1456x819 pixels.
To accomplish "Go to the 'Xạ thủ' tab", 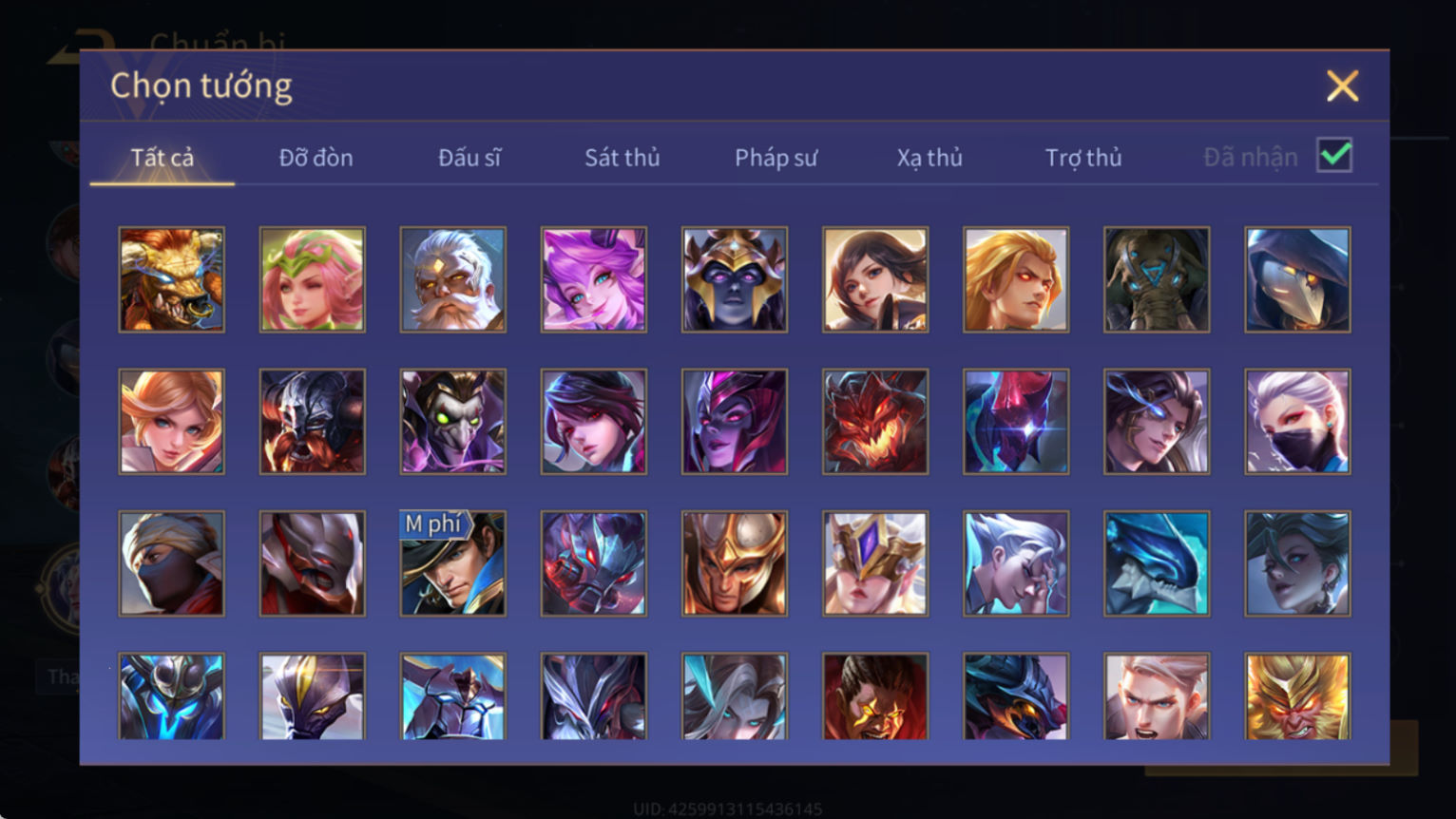I will (929, 158).
